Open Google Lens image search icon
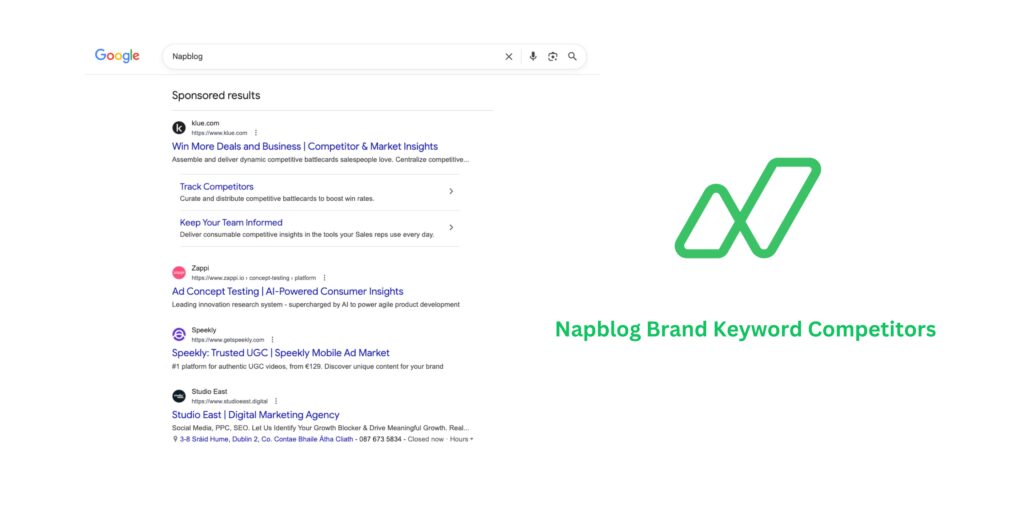 click(x=552, y=57)
